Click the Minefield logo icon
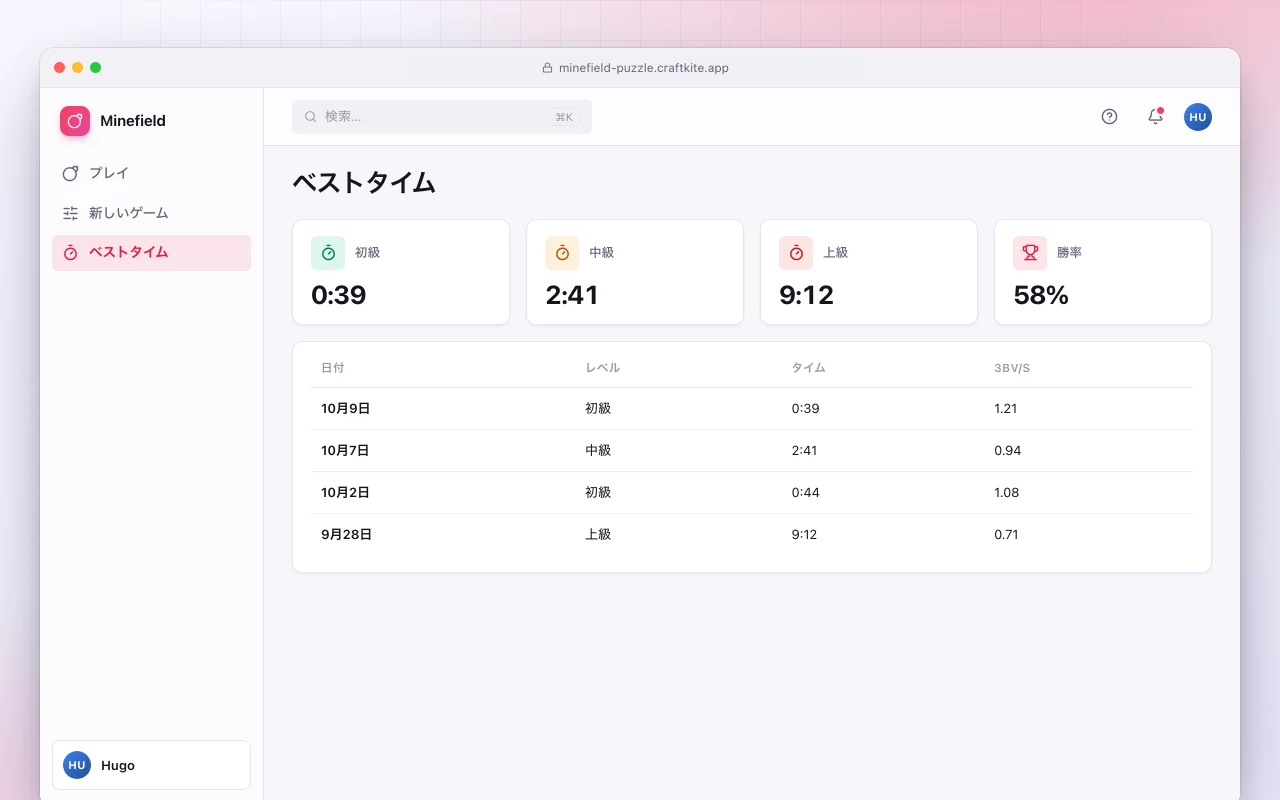 point(75,121)
